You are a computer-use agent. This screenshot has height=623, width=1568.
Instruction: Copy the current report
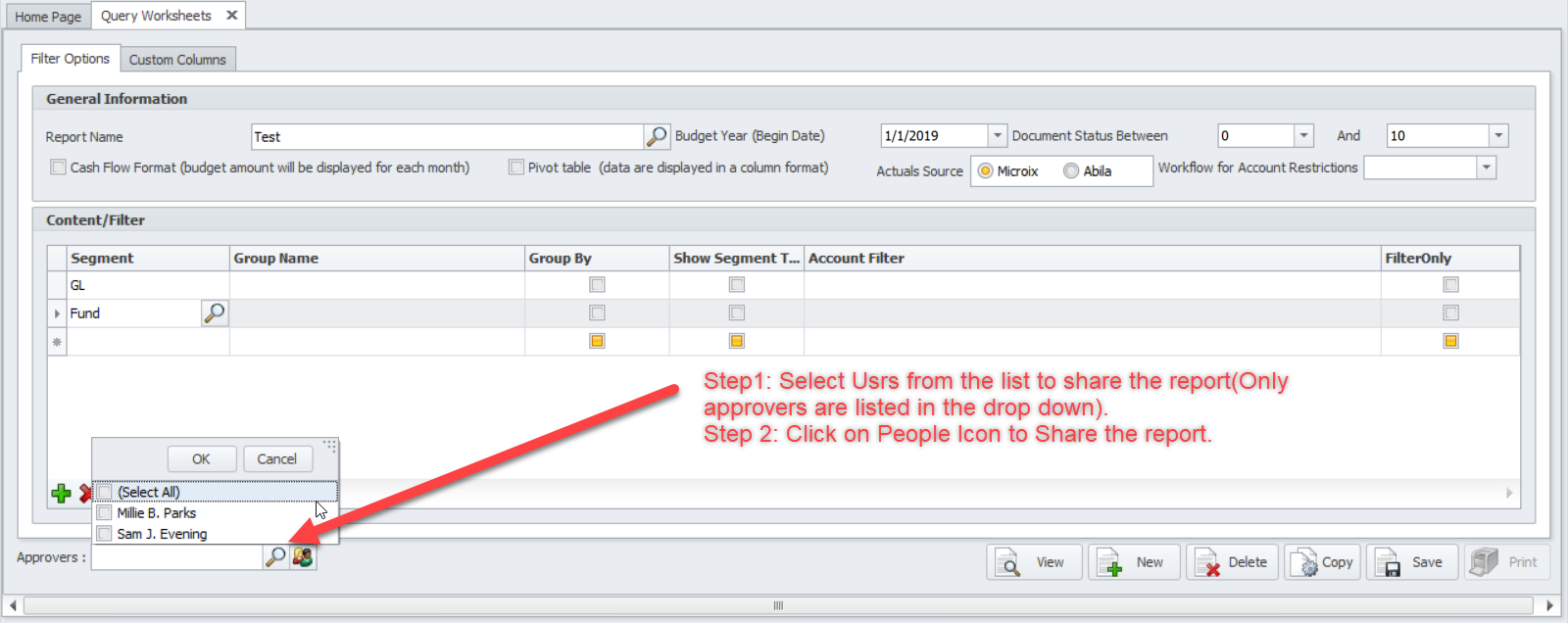coord(1322,562)
